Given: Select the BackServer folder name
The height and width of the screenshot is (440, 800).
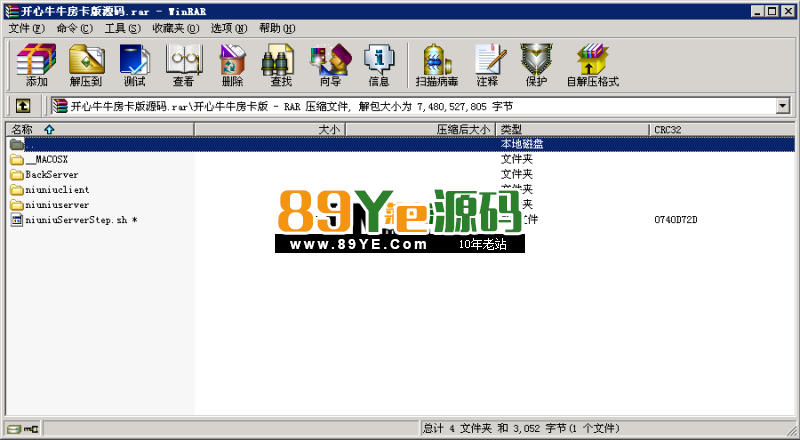Looking at the screenshot, I should (52, 175).
